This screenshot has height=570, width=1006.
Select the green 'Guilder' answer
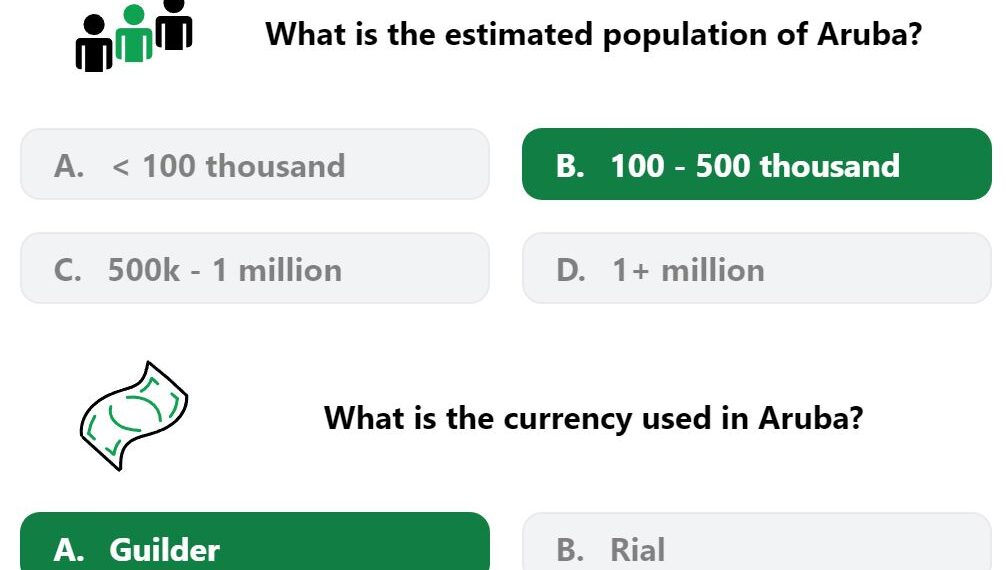point(255,542)
